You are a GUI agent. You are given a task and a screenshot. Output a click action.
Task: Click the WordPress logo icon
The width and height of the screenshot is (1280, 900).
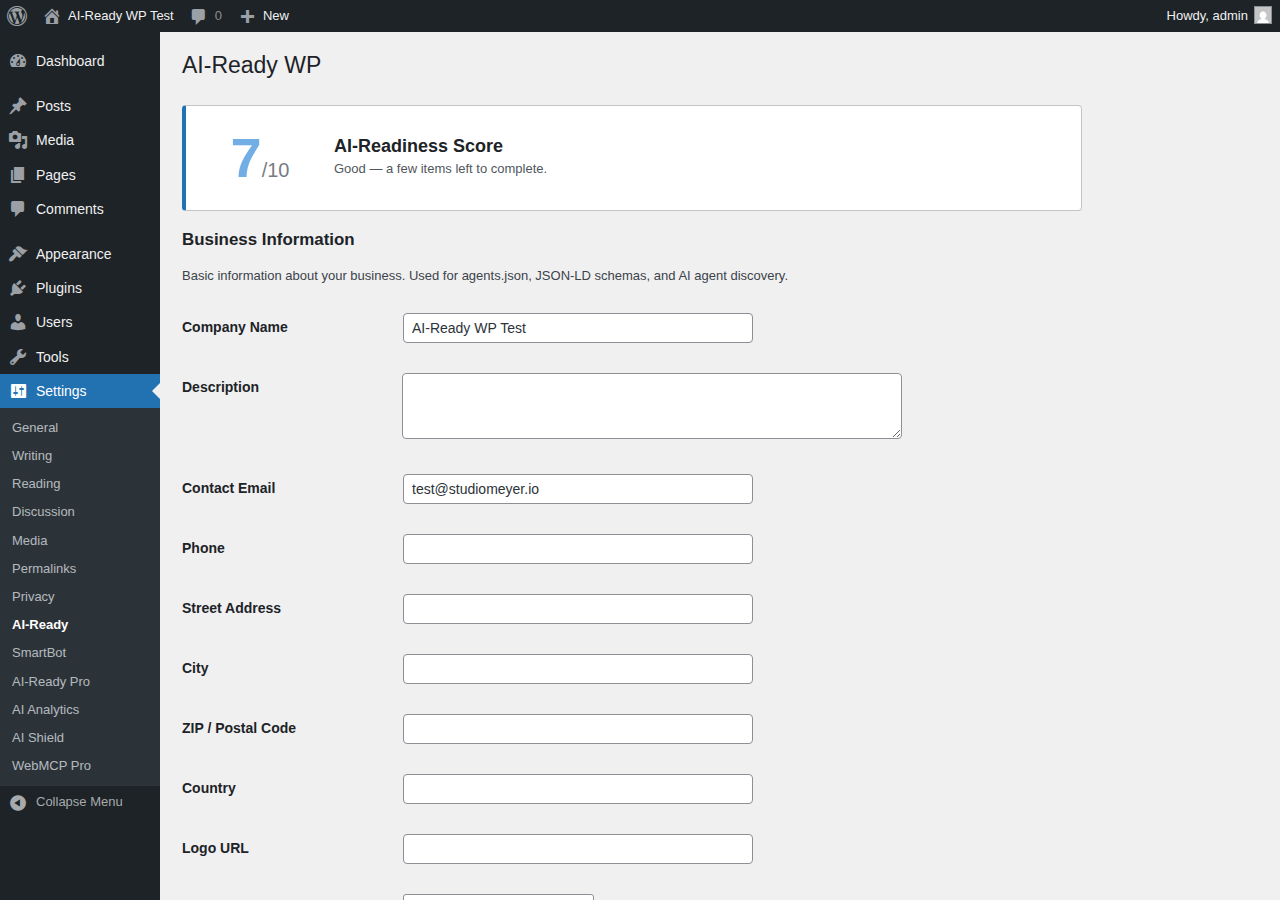tap(17, 16)
